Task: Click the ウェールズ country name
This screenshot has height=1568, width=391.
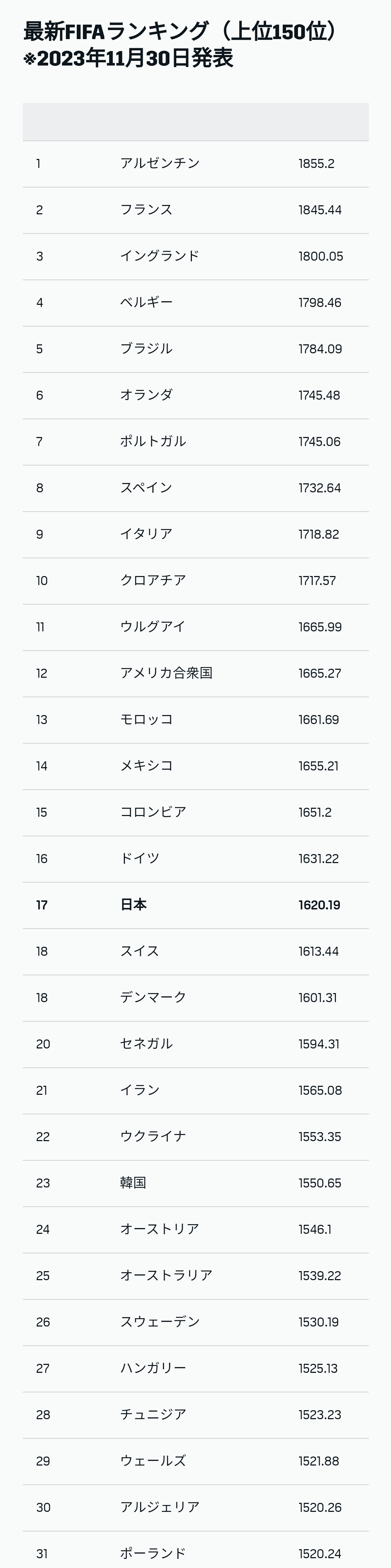Action: pos(153,1461)
